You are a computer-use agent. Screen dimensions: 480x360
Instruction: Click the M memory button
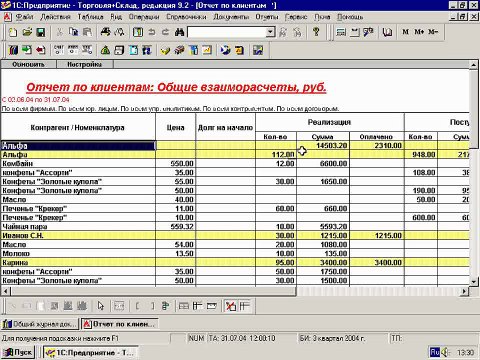tap(406, 32)
